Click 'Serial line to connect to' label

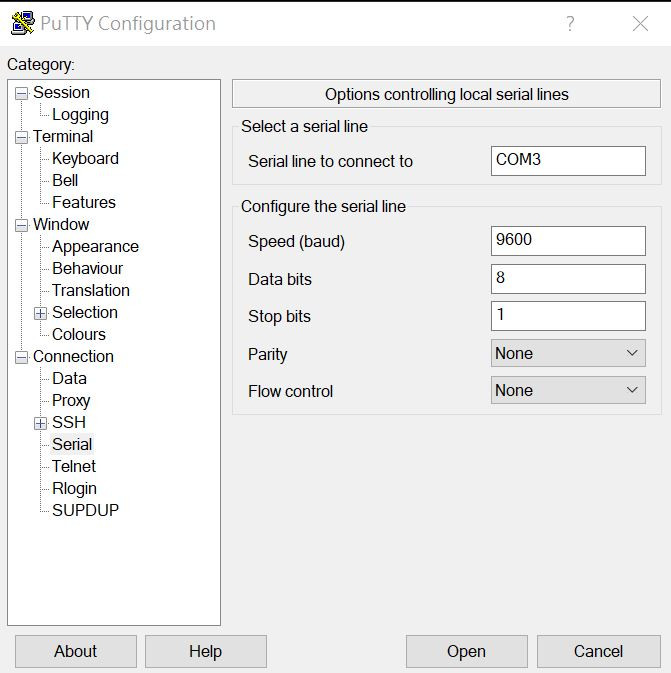coord(330,161)
